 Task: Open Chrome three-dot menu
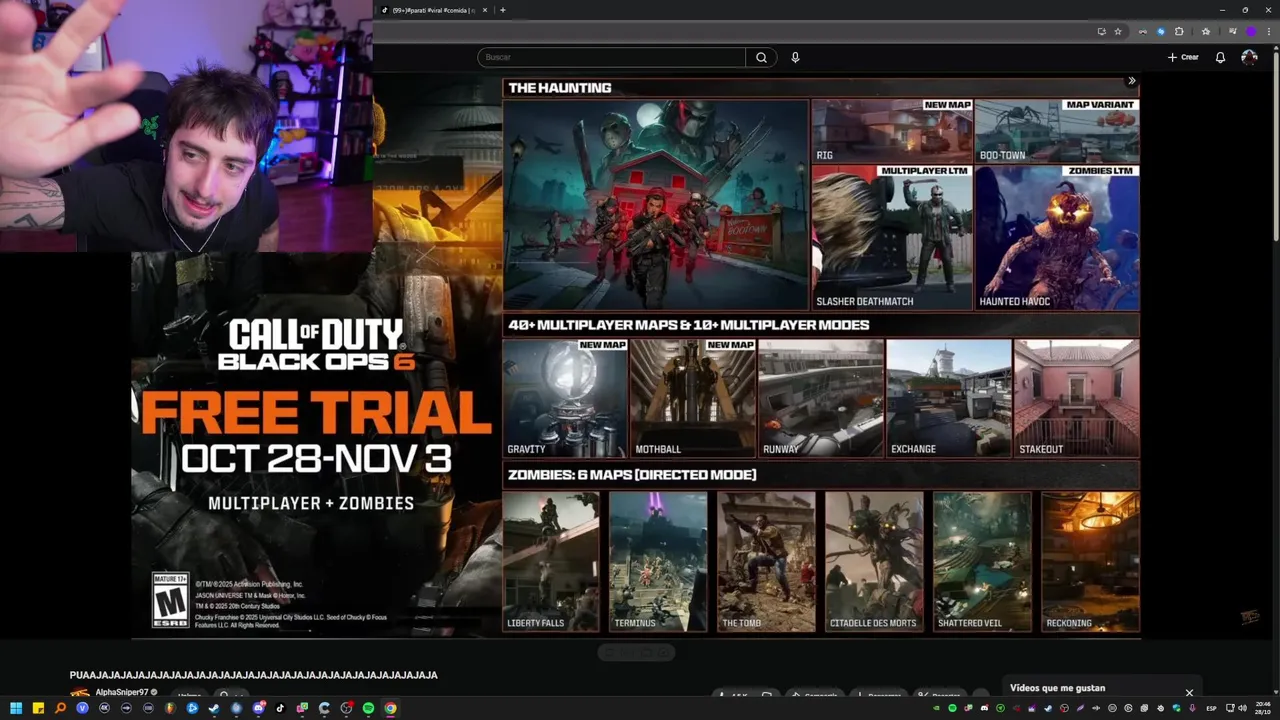click(1268, 31)
